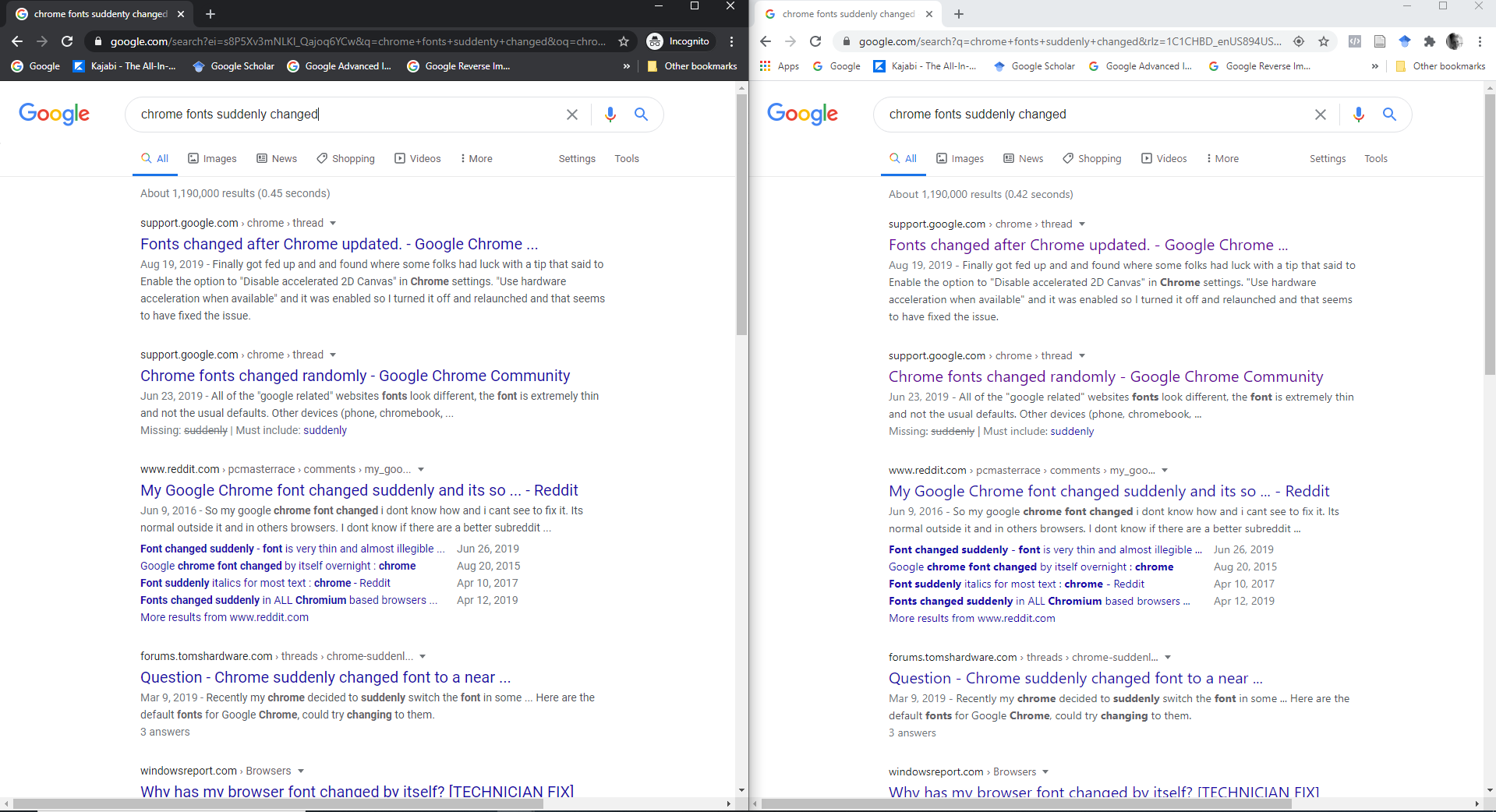The height and width of the screenshot is (812, 1496).
Task: Open the Chrome menu in the Incognito window
Action: pos(731,41)
